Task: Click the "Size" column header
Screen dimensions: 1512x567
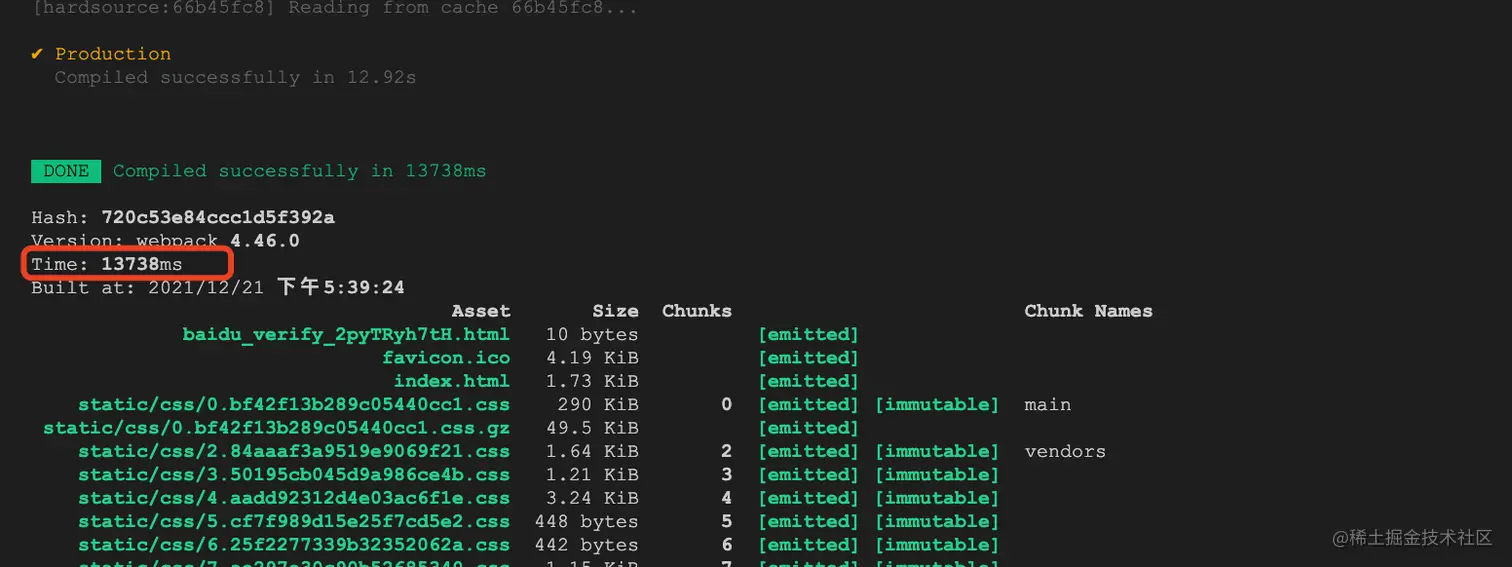Action: (615, 311)
